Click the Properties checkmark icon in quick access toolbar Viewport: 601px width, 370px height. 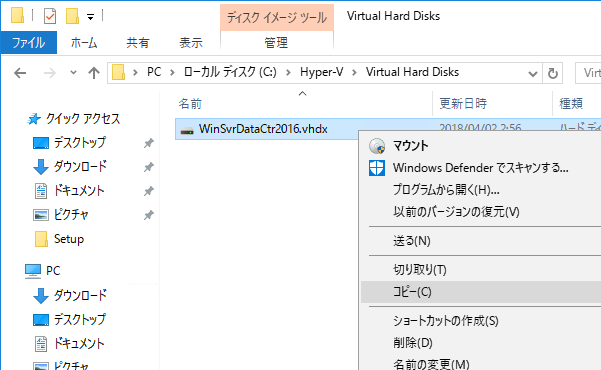tap(50, 16)
